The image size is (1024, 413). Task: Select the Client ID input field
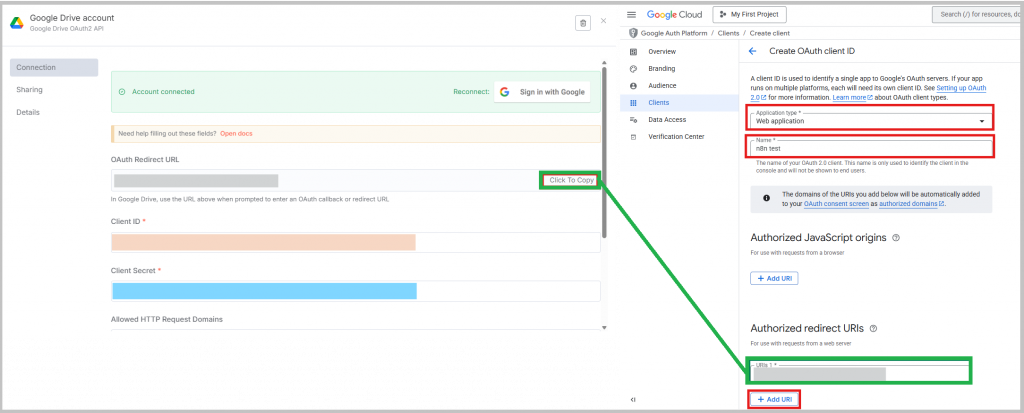[x=355, y=242]
